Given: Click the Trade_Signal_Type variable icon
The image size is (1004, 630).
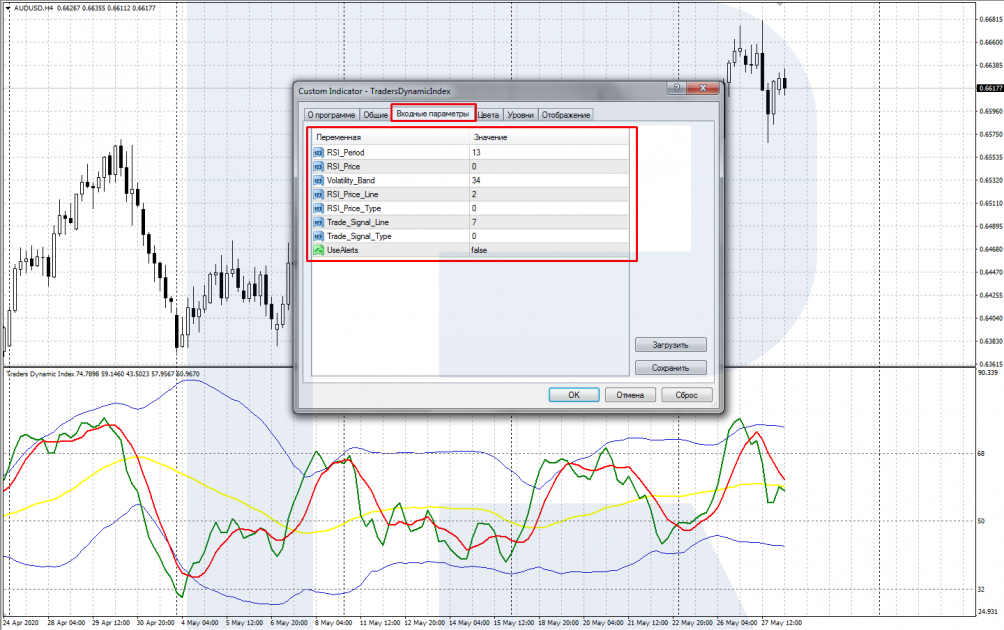Looking at the screenshot, I should 318,236.
